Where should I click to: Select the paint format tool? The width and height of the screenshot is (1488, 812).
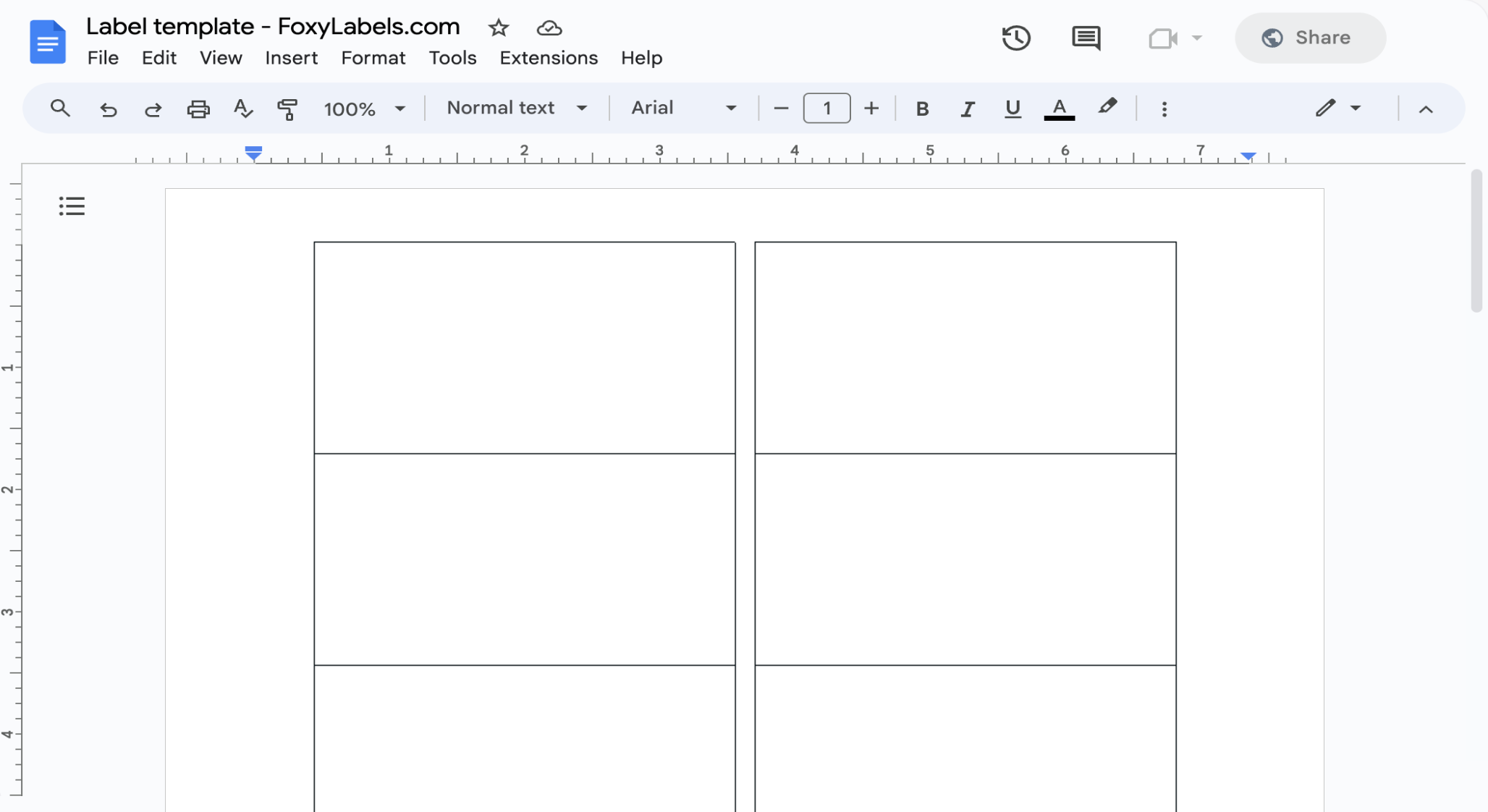[x=287, y=109]
